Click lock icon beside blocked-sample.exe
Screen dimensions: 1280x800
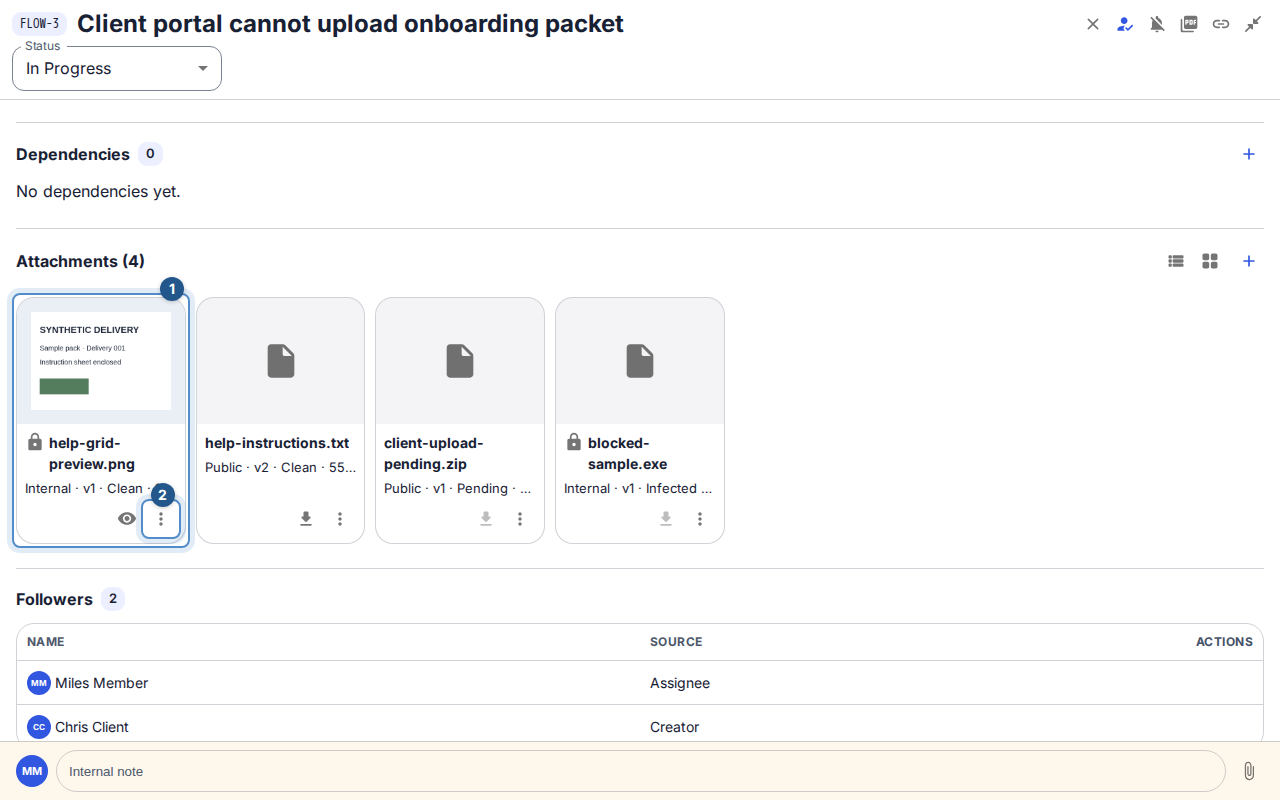pyautogui.click(x=574, y=442)
